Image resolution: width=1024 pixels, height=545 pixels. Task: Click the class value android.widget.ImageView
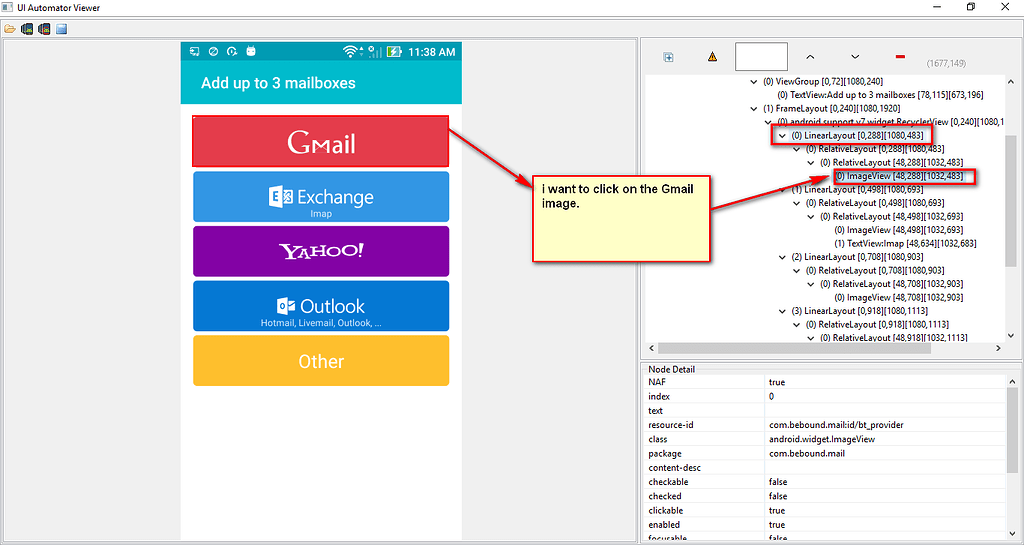(x=822, y=439)
